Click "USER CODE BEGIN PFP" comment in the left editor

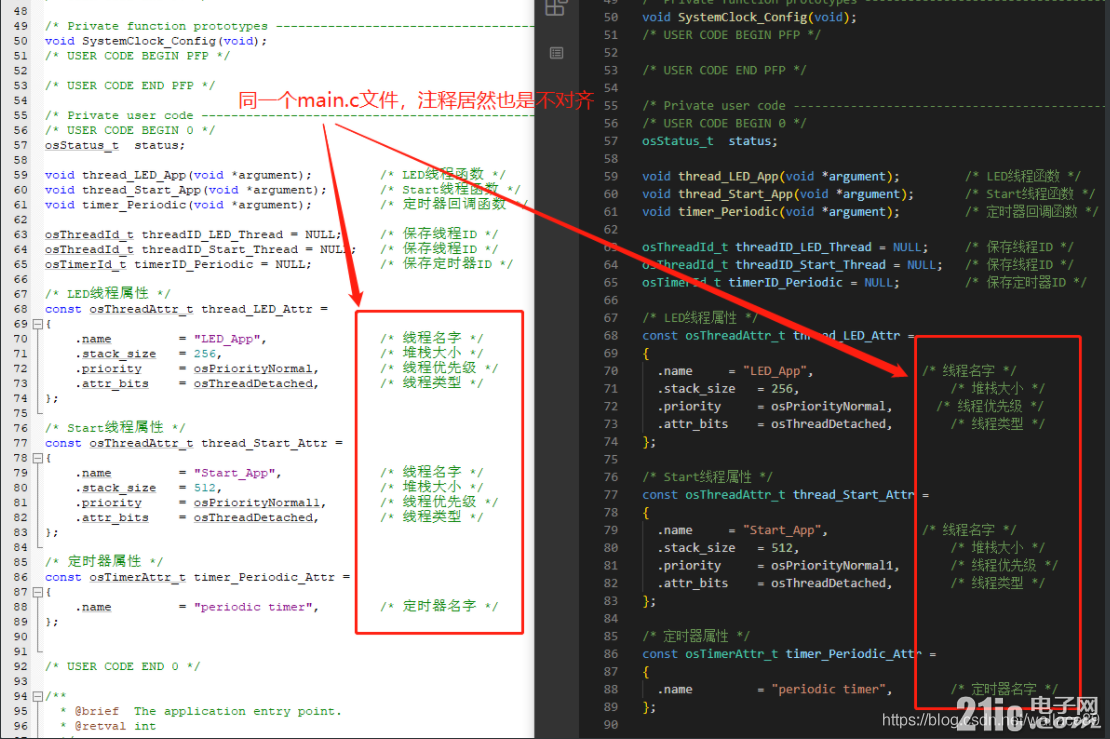pyautogui.click(x=137, y=56)
